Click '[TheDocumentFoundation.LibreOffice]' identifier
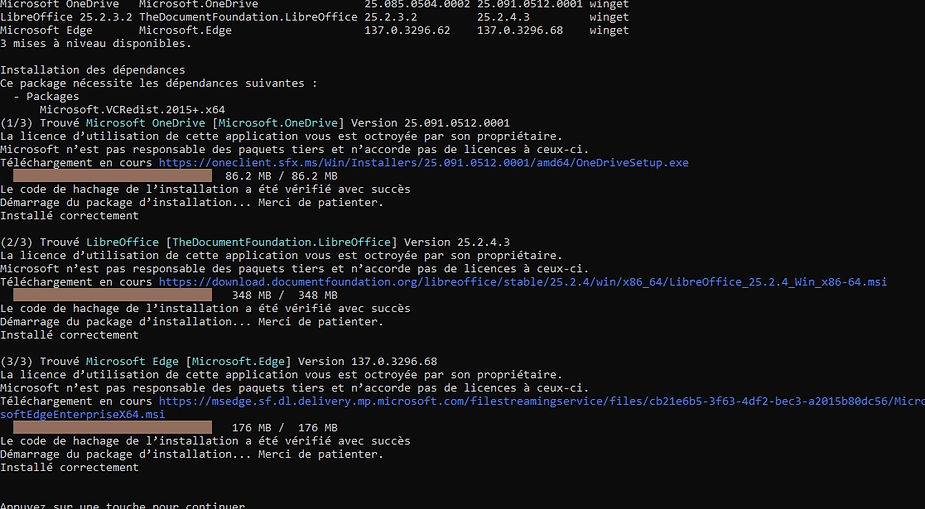The width and height of the screenshot is (925, 509). [281, 242]
